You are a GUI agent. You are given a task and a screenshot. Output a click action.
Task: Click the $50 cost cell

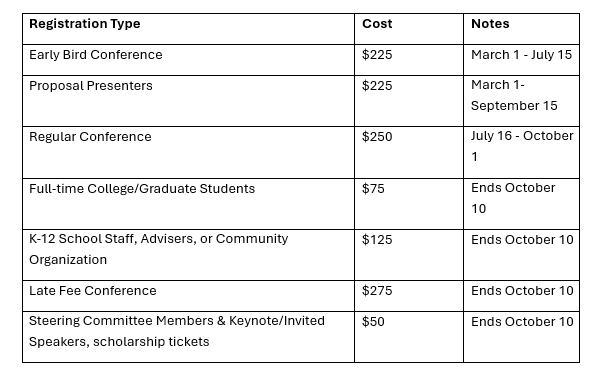point(409,337)
